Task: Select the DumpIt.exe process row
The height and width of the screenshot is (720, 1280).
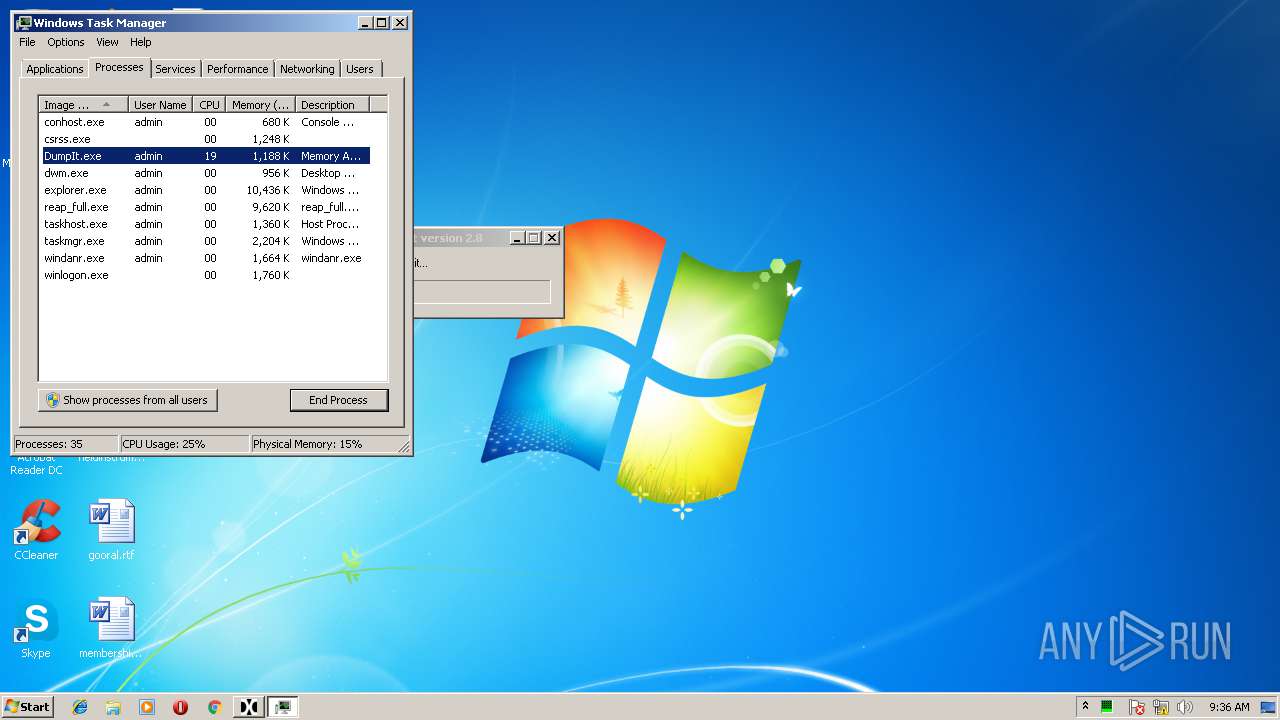Action: tap(205, 156)
